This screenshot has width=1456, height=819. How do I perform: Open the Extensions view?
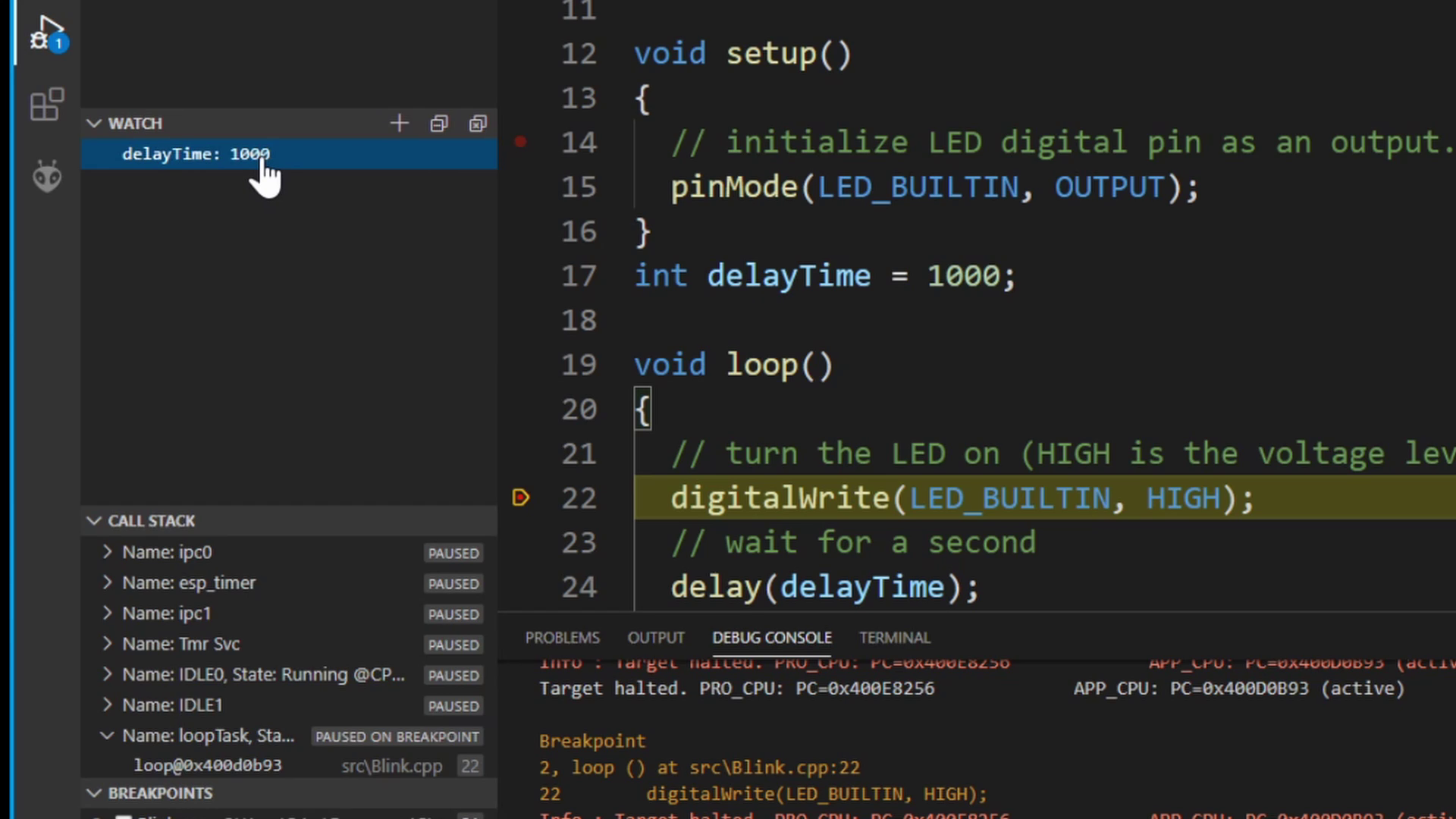tap(46, 104)
